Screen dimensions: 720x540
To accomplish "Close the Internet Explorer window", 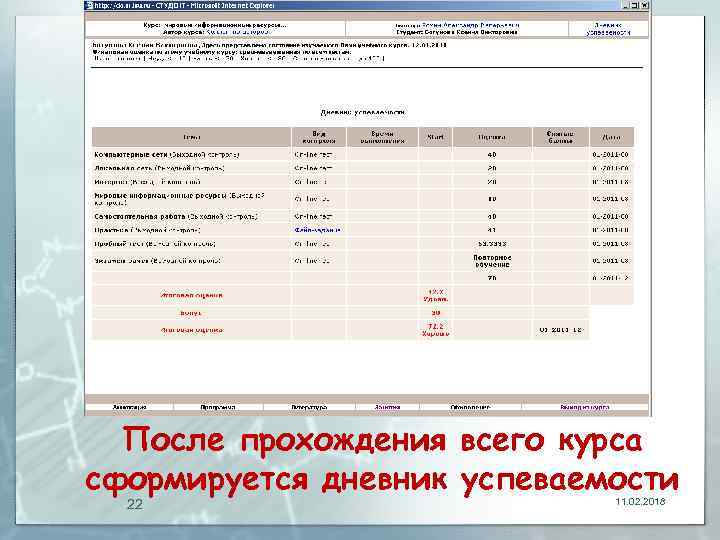I will tap(644, 6).
